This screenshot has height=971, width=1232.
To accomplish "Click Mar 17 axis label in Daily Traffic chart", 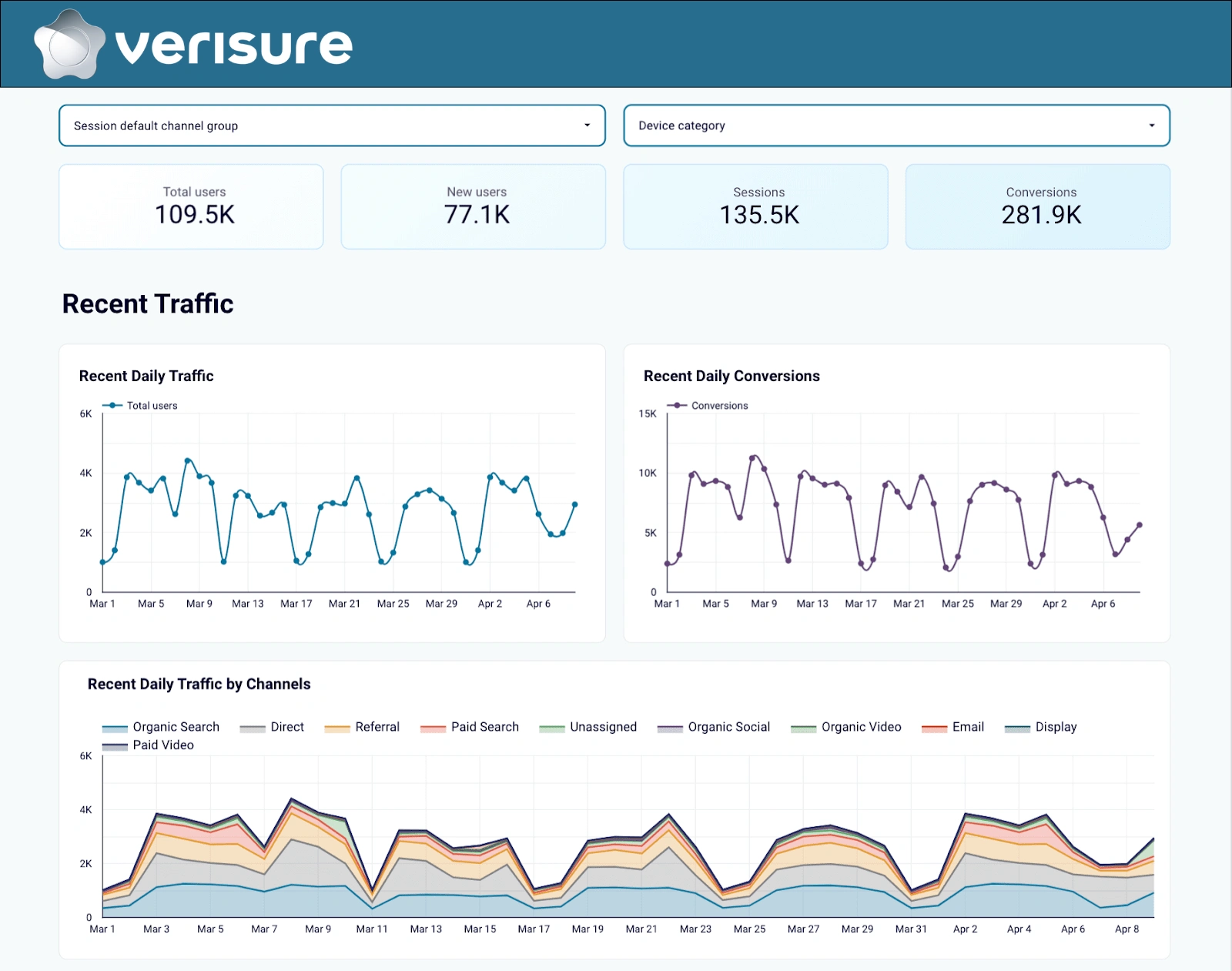I will [x=296, y=604].
